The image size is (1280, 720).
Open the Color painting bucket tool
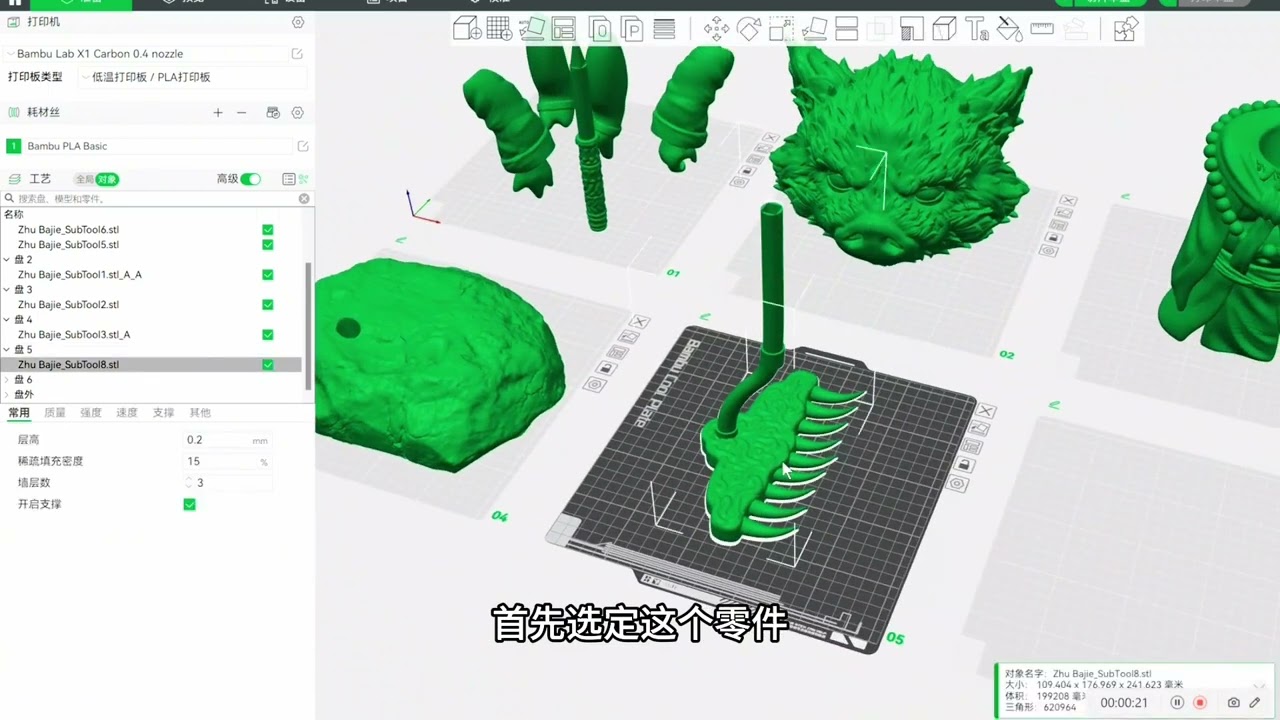point(1009,29)
